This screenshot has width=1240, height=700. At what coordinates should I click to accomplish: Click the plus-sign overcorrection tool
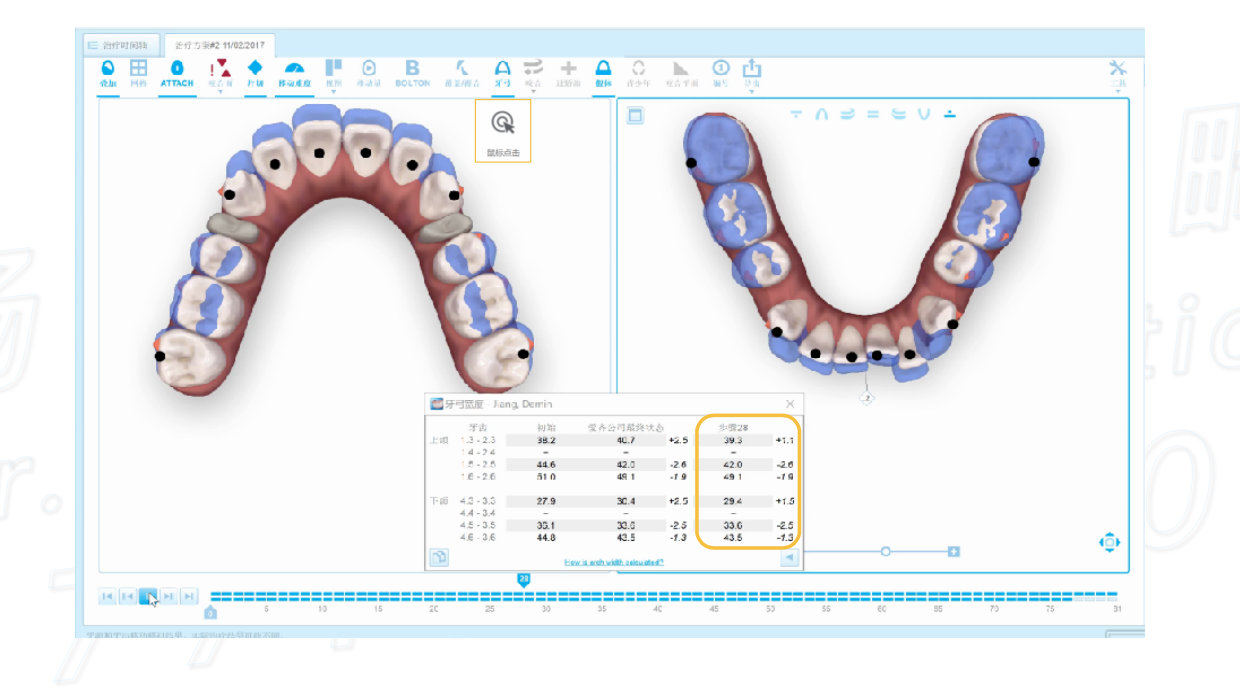pyautogui.click(x=568, y=68)
